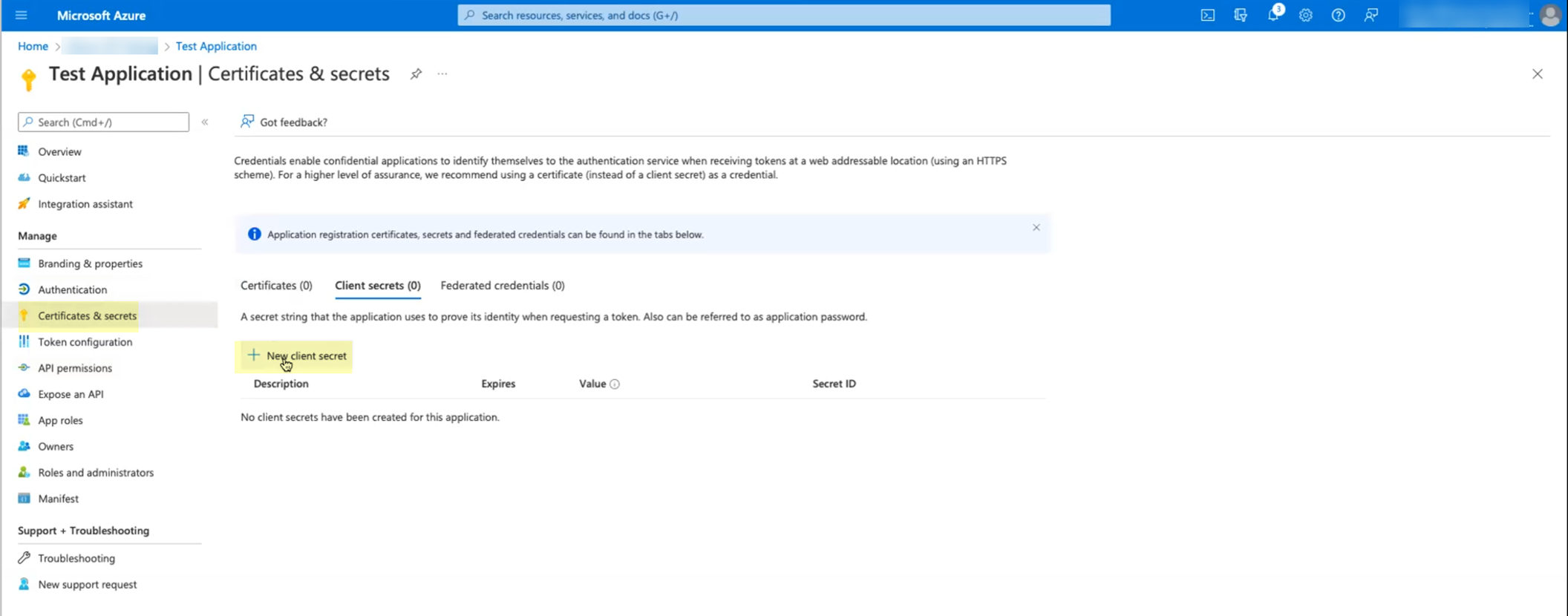Focus the sidebar Search (Cmd+/) field
This screenshot has height=616, width=1568.
tap(103, 122)
